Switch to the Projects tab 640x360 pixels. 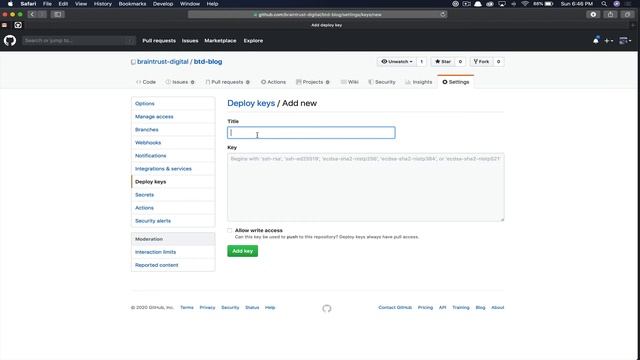click(x=313, y=82)
